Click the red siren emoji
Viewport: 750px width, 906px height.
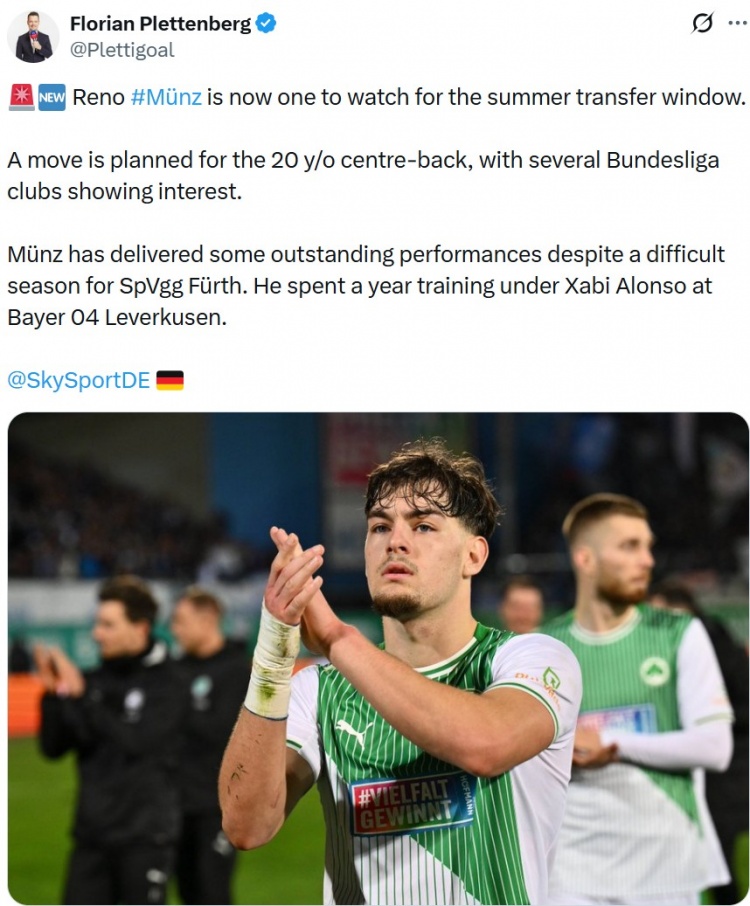coord(22,97)
